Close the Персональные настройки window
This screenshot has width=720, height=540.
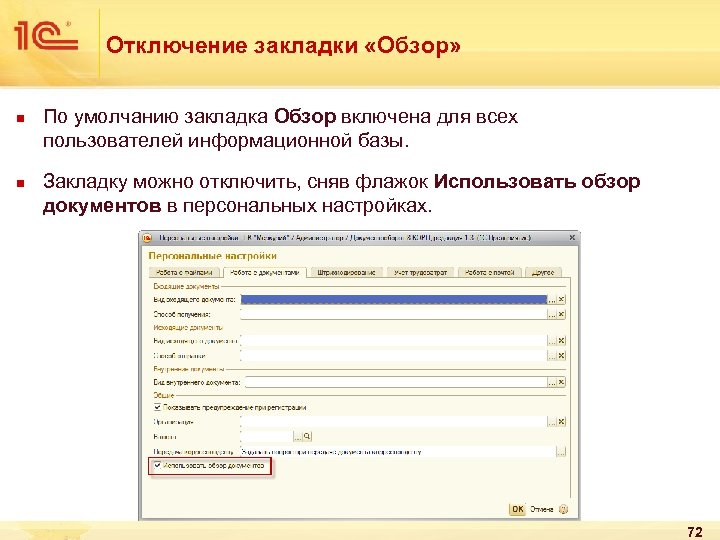tap(572, 237)
